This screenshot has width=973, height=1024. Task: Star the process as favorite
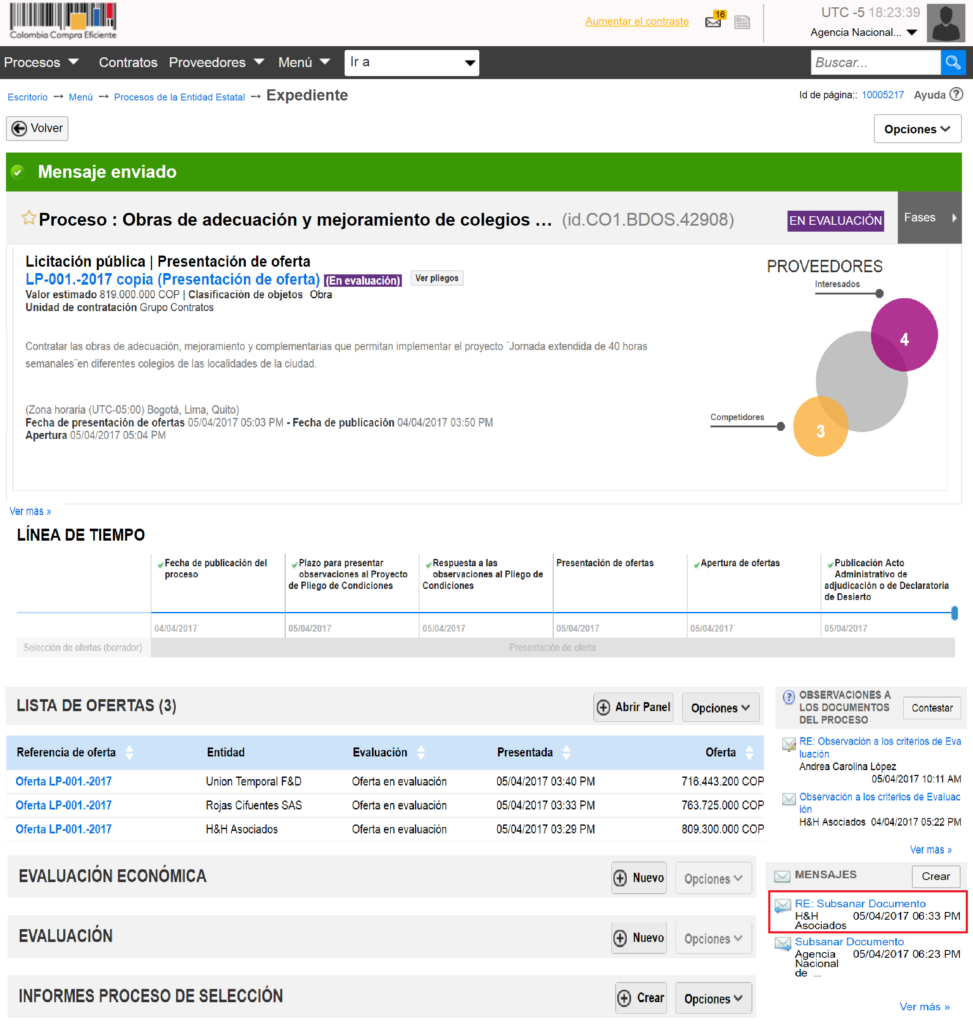28,218
